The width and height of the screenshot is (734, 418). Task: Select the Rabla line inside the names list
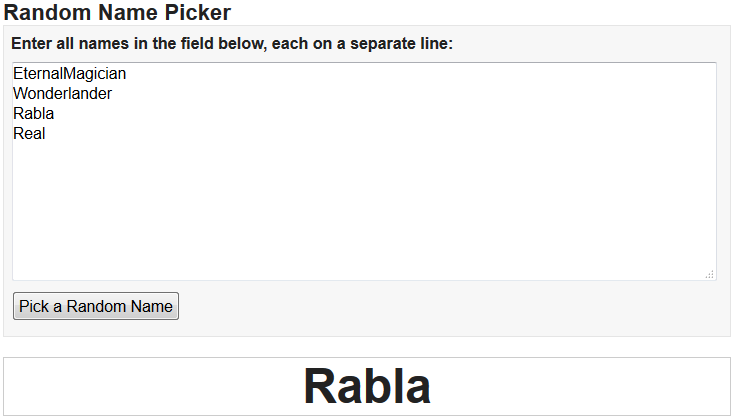[x=33, y=114]
